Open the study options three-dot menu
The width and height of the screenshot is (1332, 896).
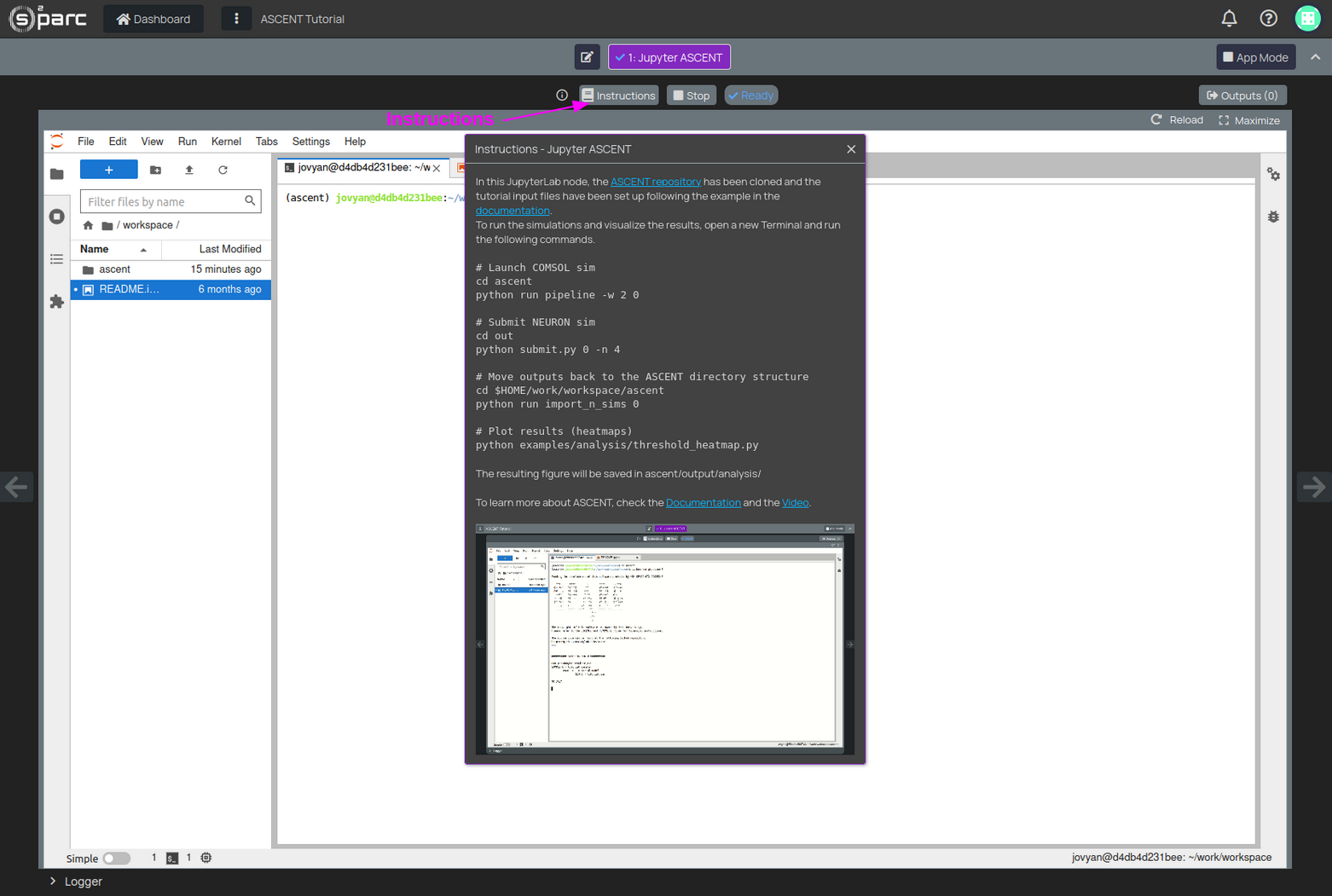pos(236,19)
